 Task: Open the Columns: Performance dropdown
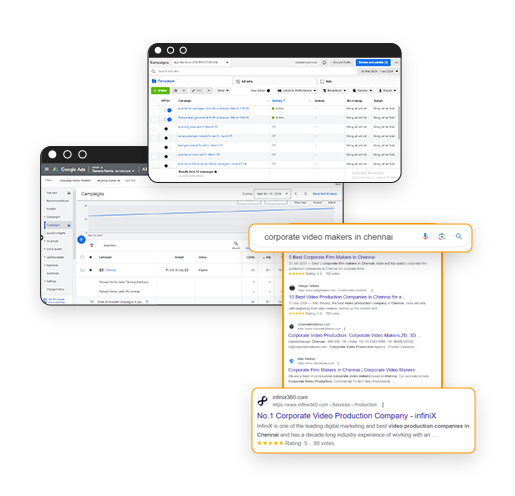(x=297, y=90)
